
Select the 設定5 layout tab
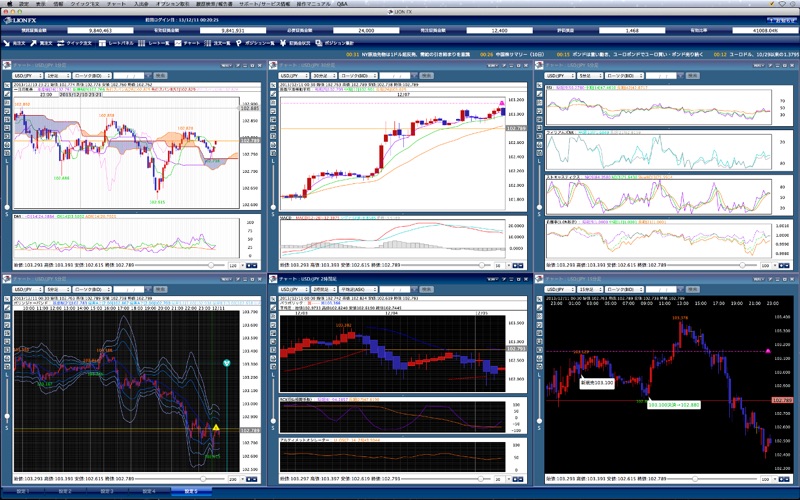tap(190, 491)
